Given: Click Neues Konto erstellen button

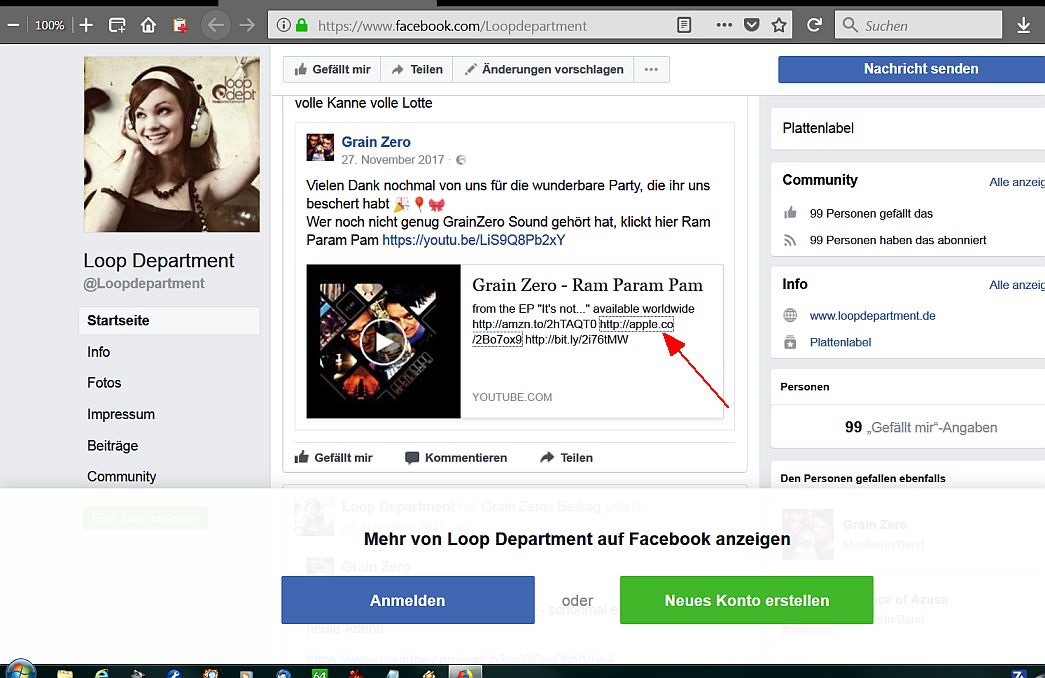Looking at the screenshot, I should click(x=746, y=600).
